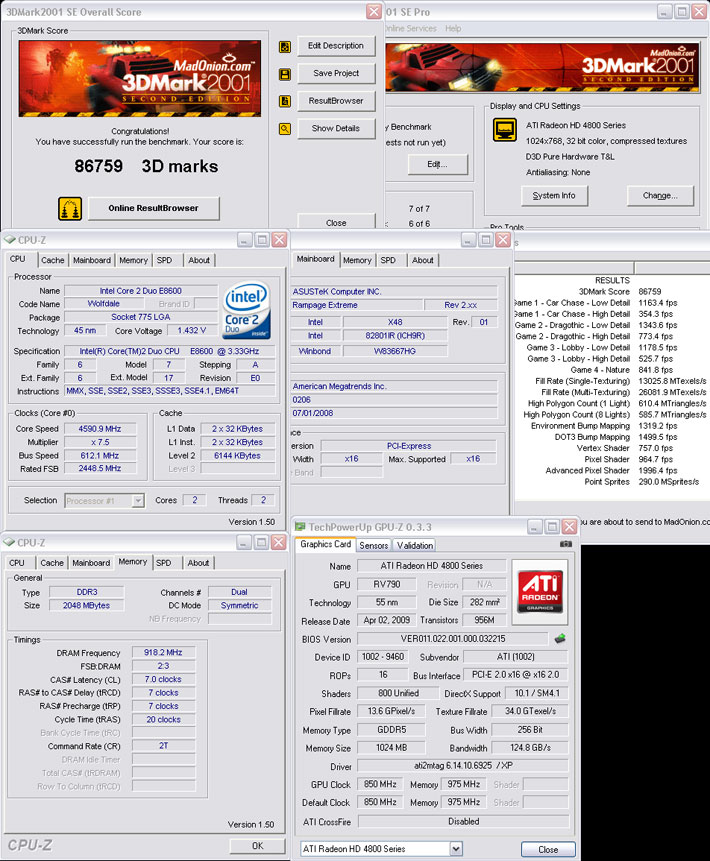Click the Bus Speed 612.1 MHz value
The height and width of the screenshot is (861, 710).
click(x=99, y=456)
